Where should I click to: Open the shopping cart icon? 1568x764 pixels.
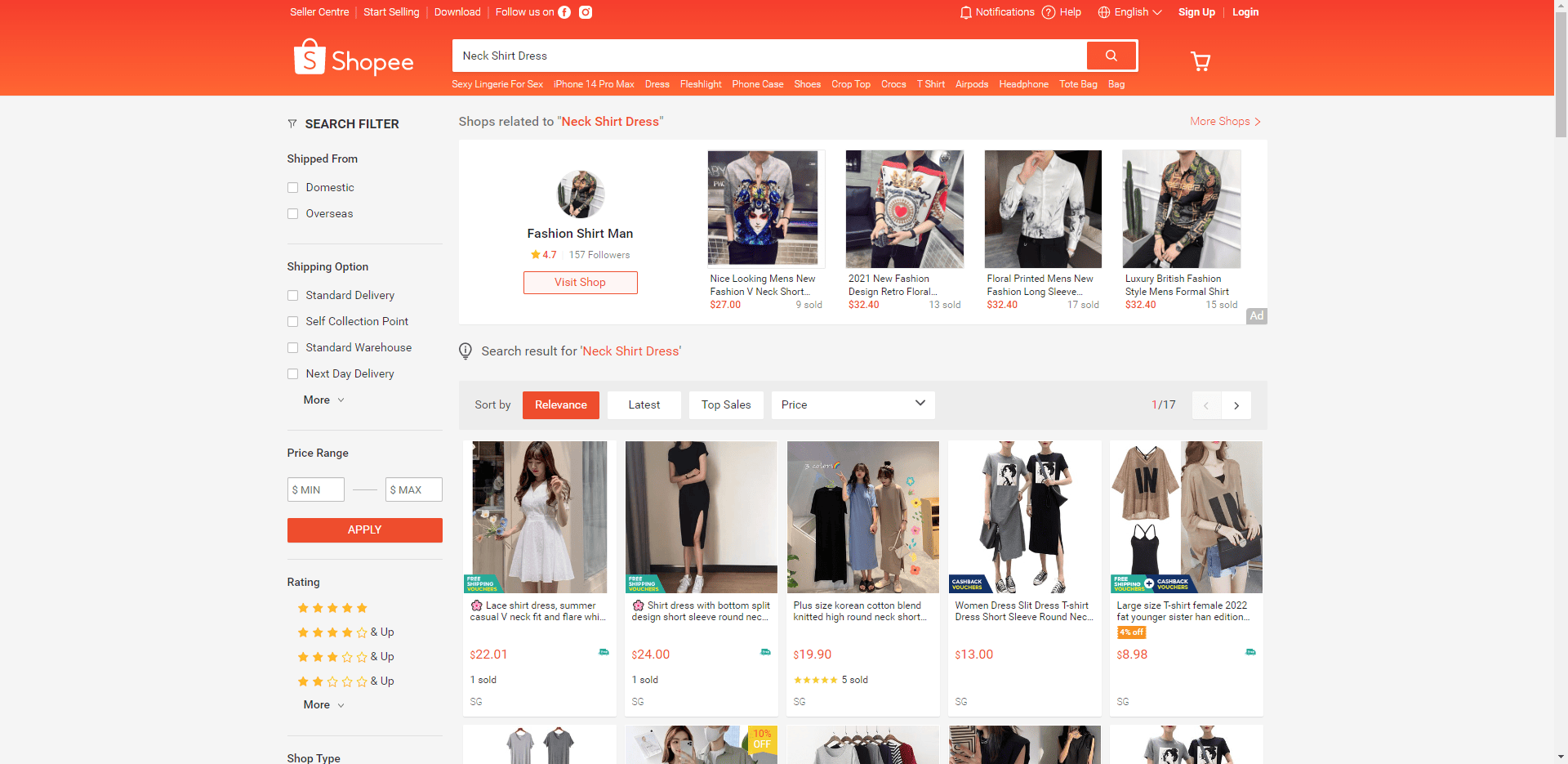[x=1200, y=61]
